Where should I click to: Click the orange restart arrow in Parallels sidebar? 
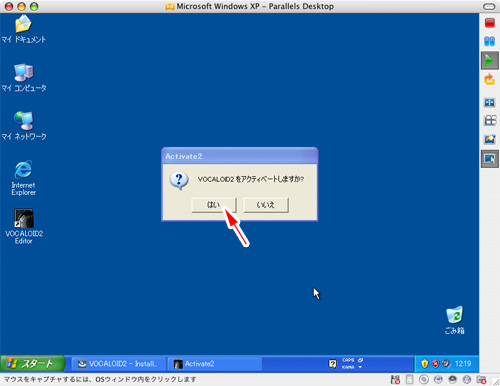(x=490, y=79)
